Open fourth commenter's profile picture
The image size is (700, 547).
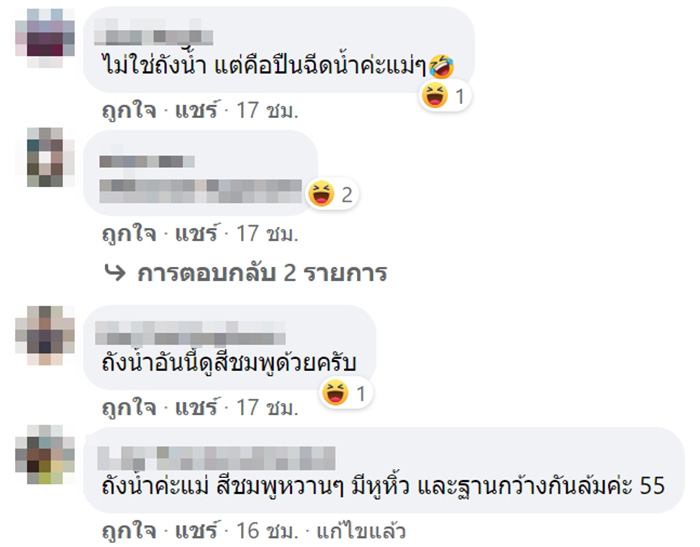point(45,455)
